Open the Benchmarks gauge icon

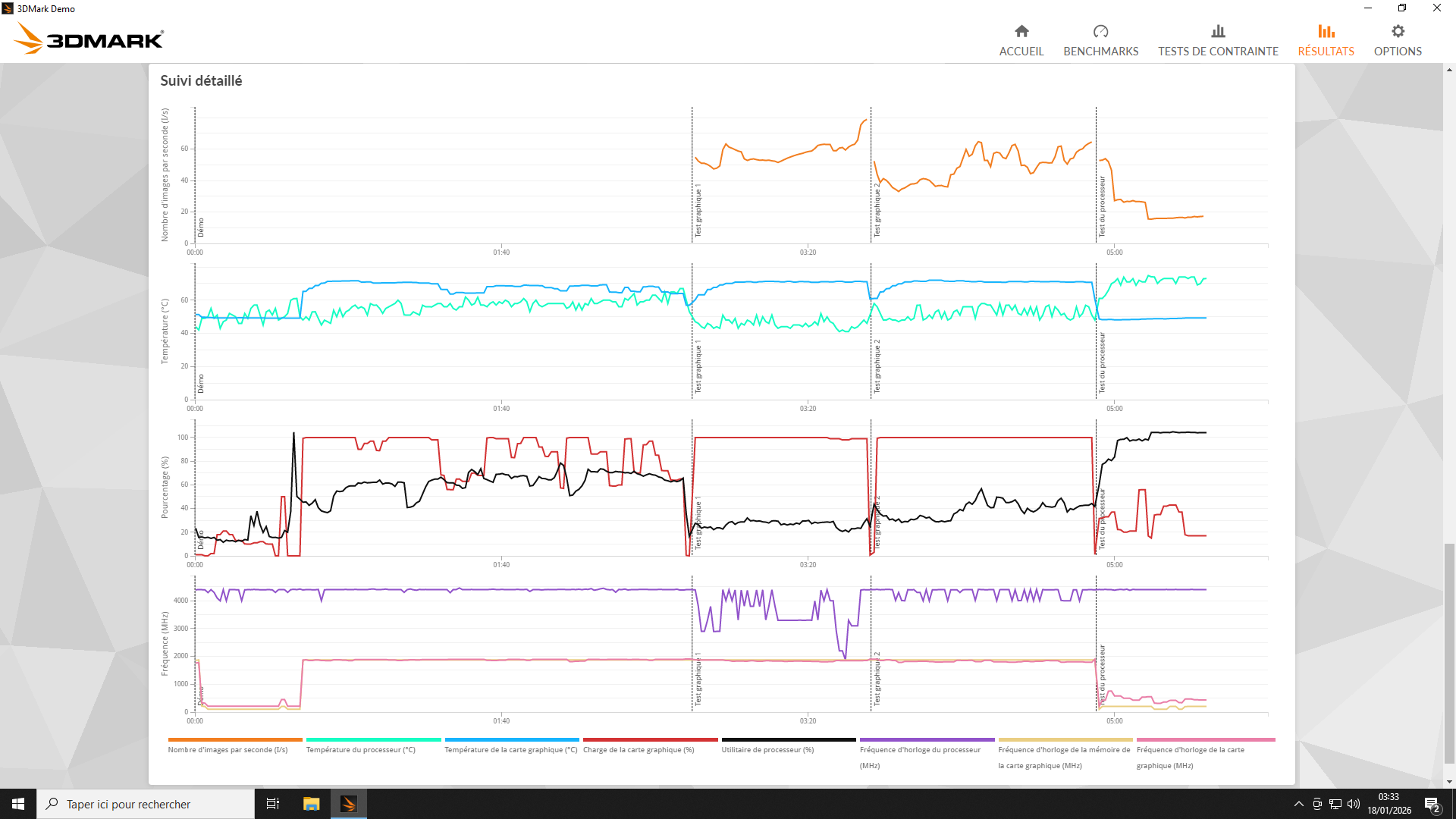pyautogui.click(x=1100, y=31)
